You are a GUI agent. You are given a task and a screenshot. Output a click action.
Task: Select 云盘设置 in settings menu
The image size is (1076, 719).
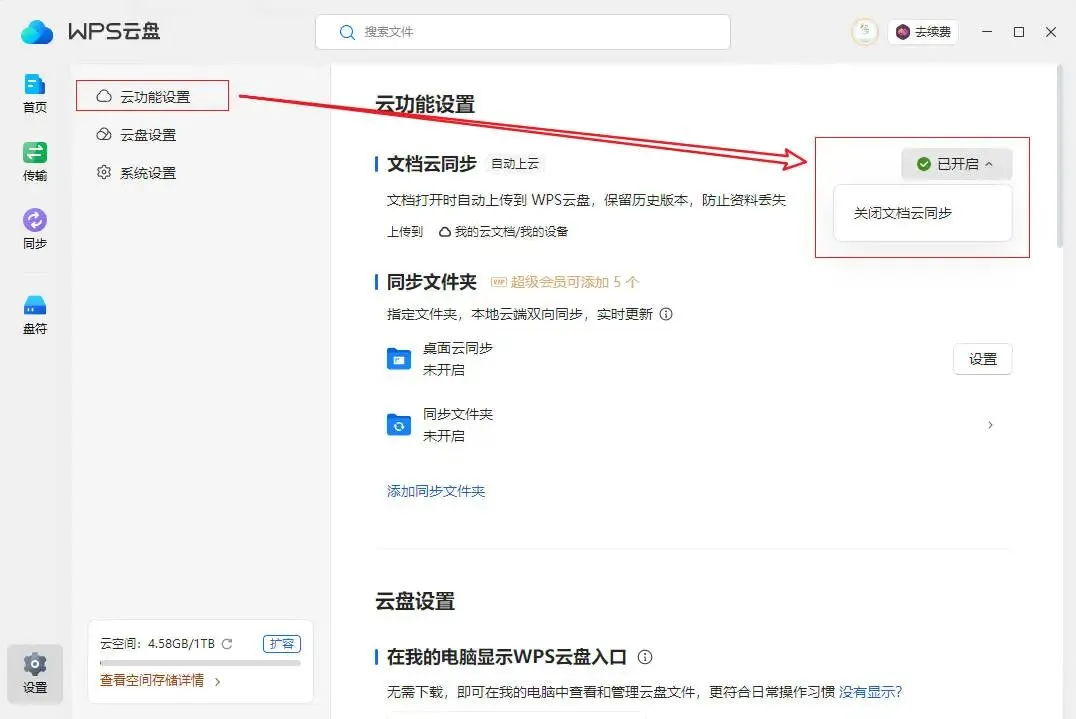pos(136,134)
